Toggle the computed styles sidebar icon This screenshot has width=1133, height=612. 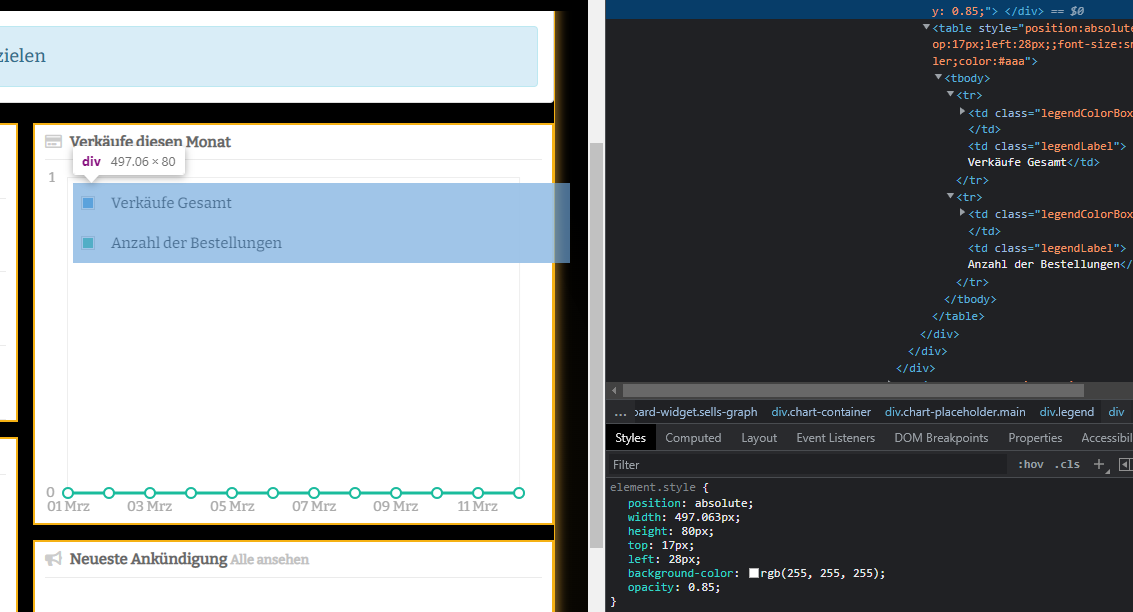point(1125,465)
